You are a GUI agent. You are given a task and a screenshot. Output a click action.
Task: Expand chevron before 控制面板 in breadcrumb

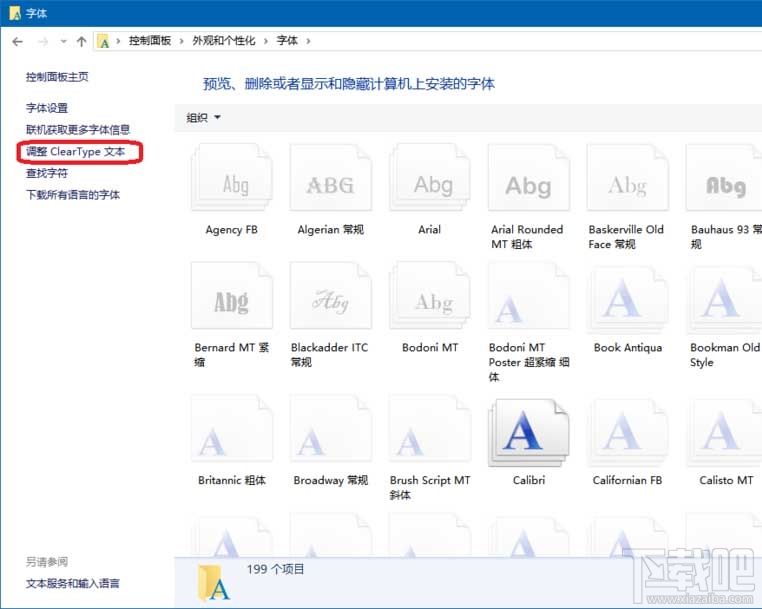(x=118, y=41)
